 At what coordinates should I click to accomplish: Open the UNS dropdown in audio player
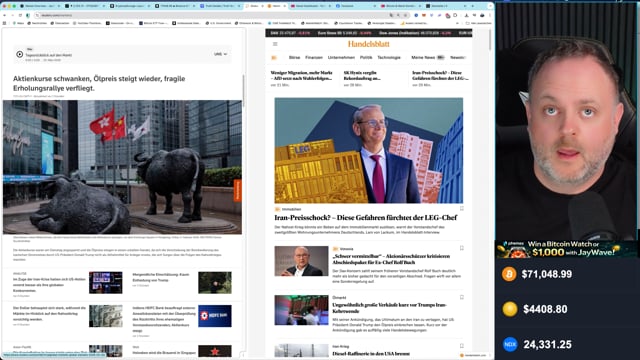220,54
